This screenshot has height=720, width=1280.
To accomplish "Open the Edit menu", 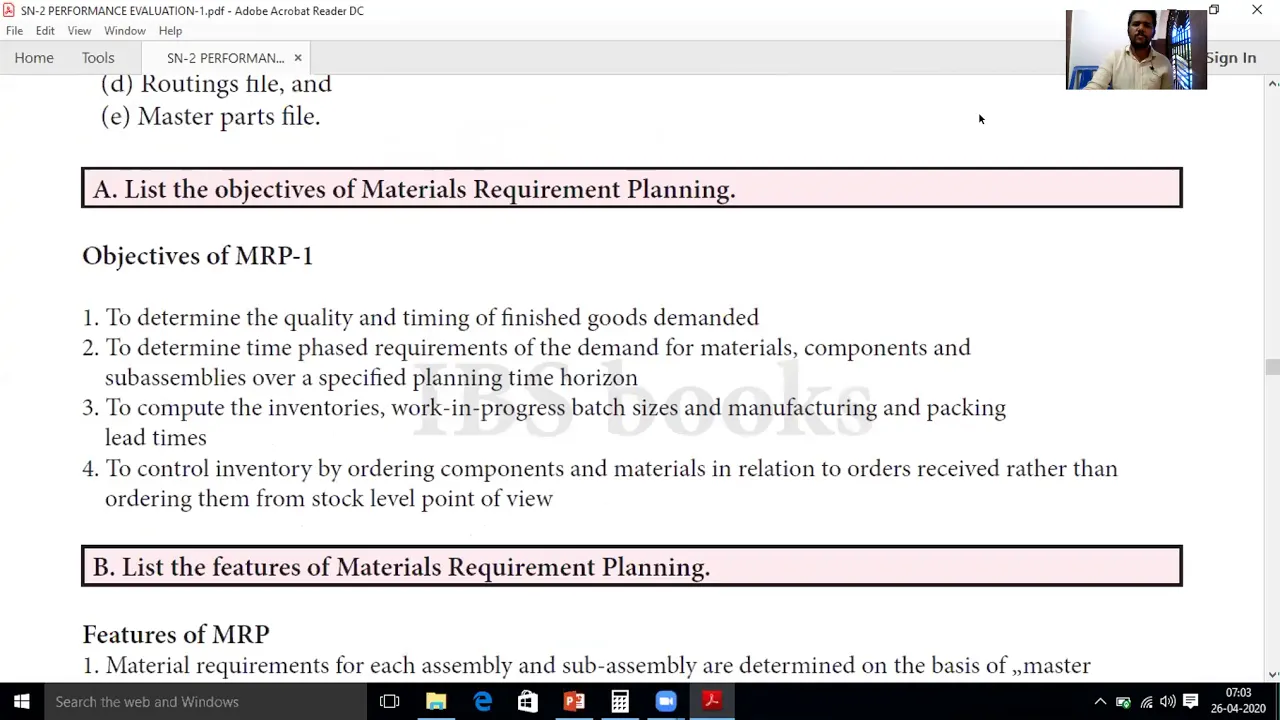I will click(45, 31).
